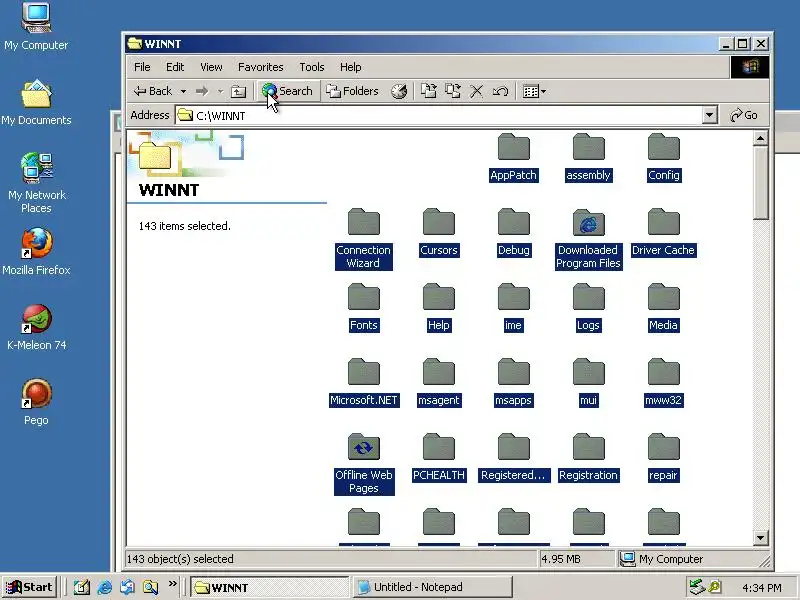800x600 pixels.
Task: Click the WINNT taskbar button
Action: 269,587
